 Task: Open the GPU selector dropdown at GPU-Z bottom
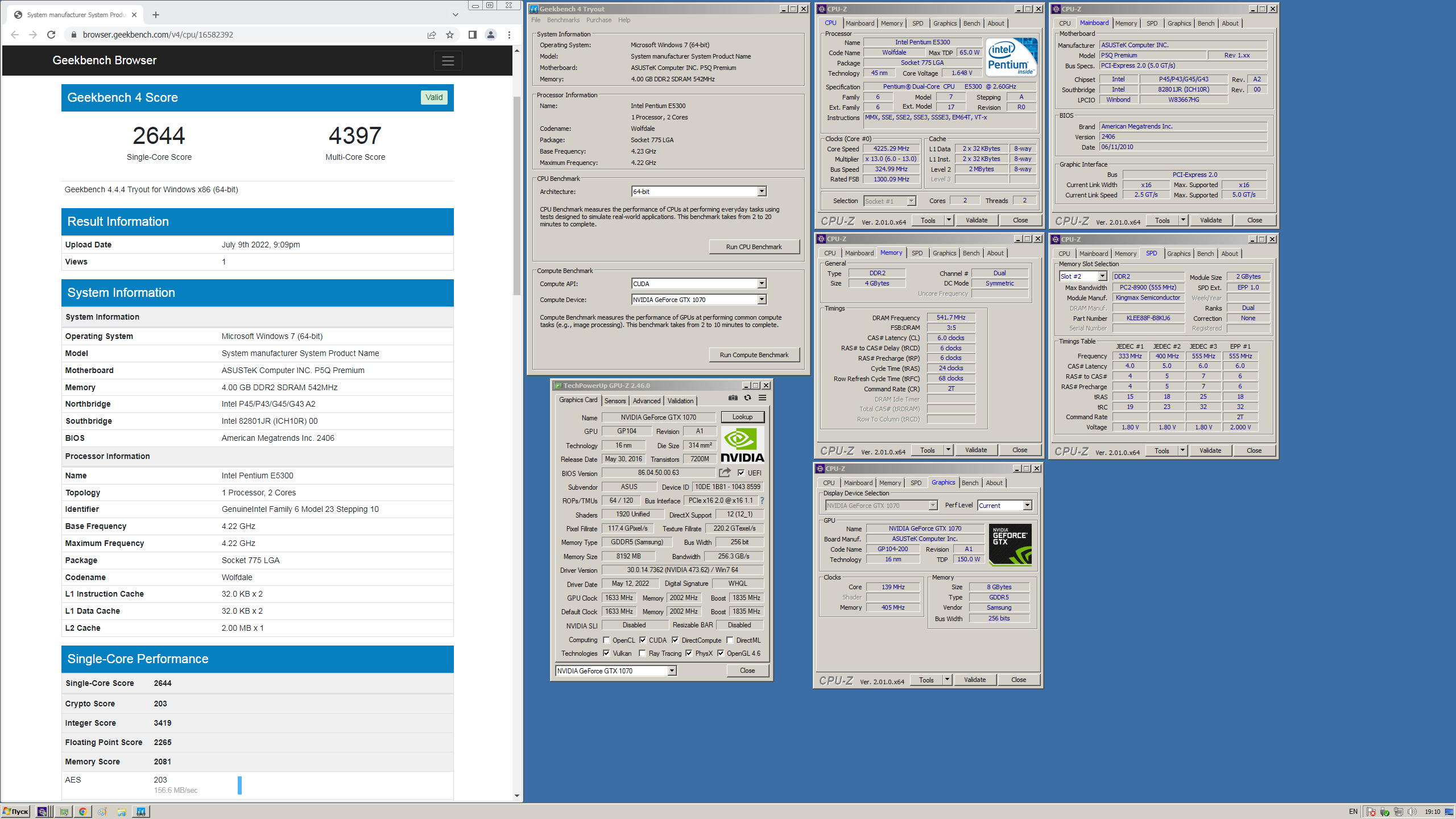(x=616, y=671)
